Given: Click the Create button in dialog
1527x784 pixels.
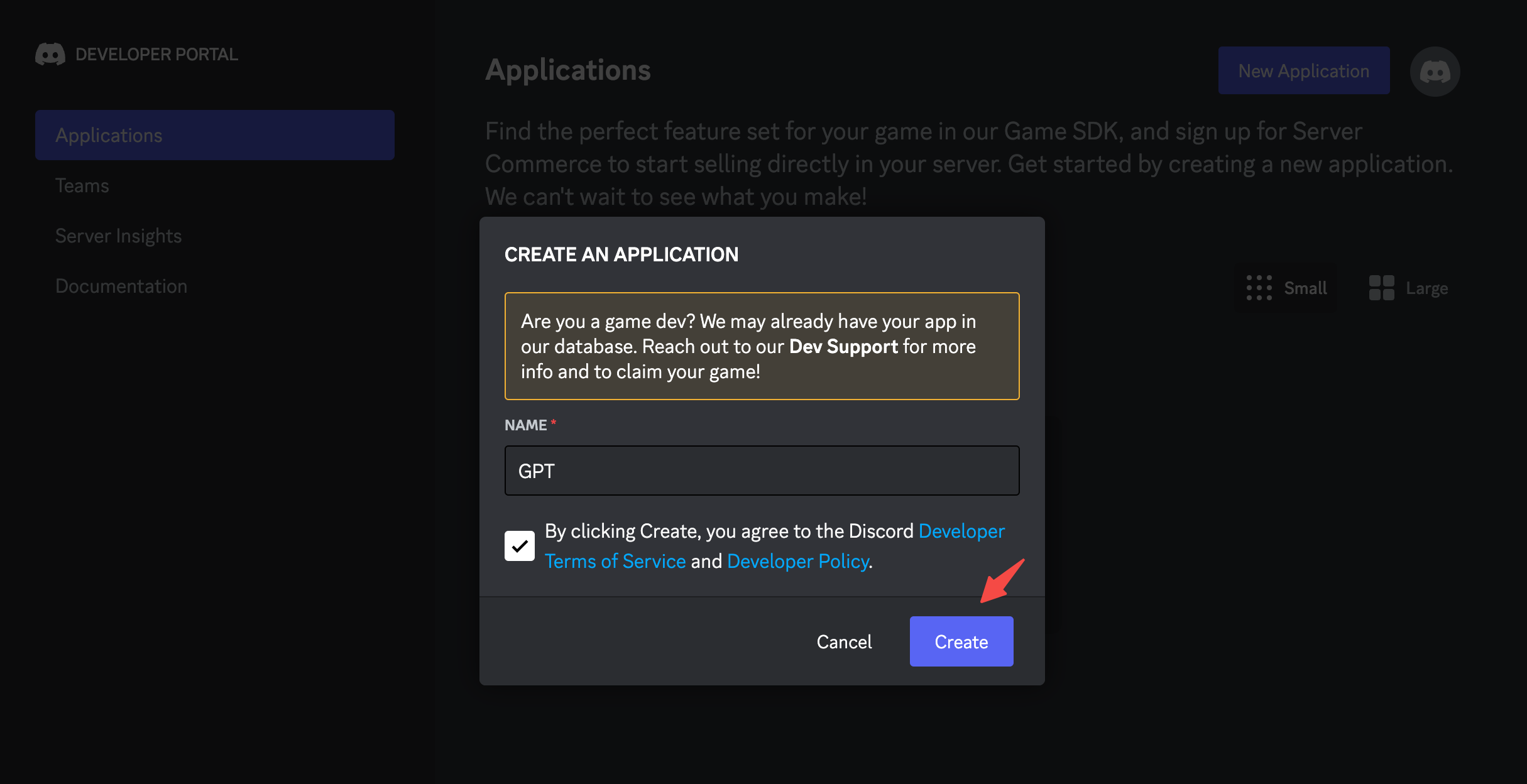Looking at the screenshot, I should pyautogui.click(x=961, y=641).
